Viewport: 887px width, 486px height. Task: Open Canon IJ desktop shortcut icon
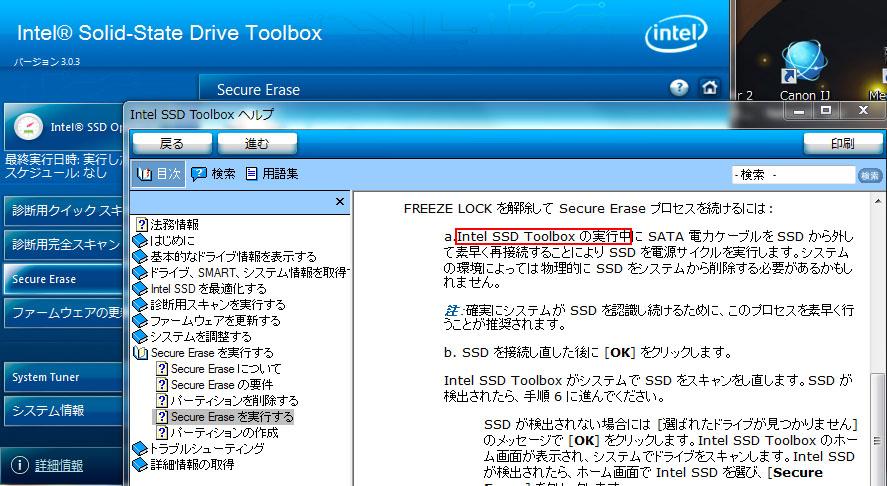click(x=804, y=63)
